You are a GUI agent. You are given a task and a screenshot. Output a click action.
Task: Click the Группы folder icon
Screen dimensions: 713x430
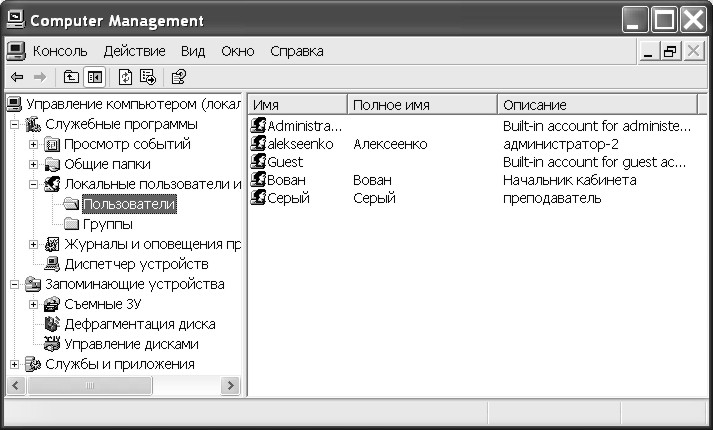tap(71, 224)
